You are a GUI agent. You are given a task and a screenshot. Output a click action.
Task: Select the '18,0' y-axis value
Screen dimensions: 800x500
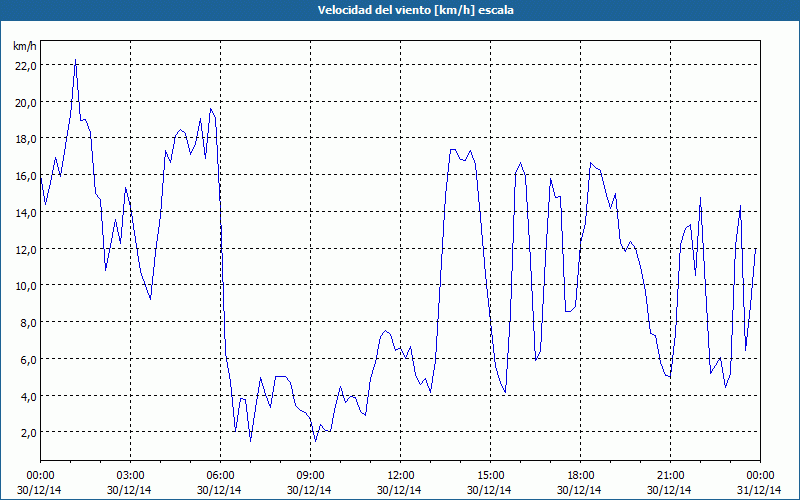pos(26,139)
